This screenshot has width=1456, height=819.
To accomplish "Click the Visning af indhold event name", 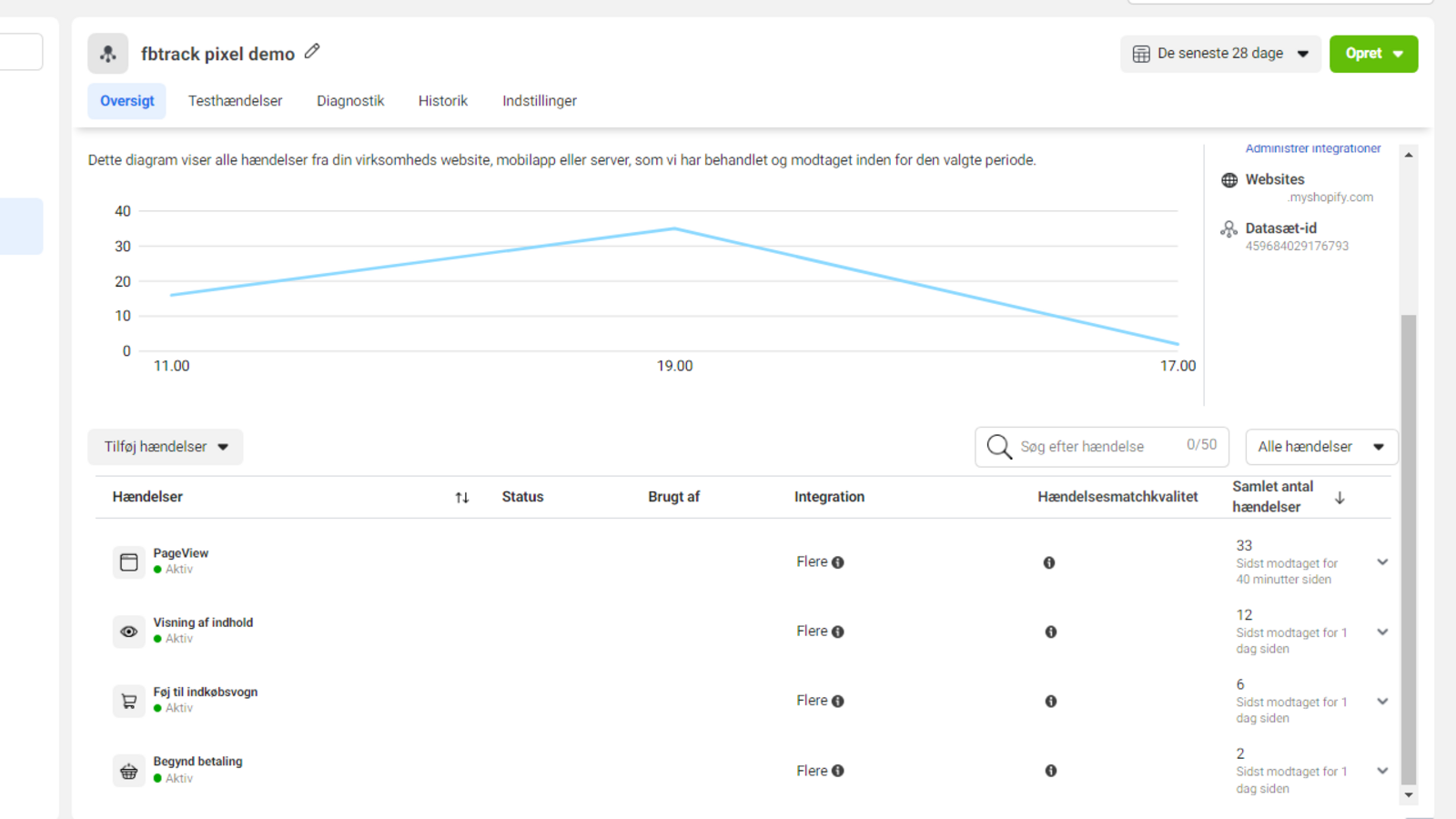I will click(203, 622).
